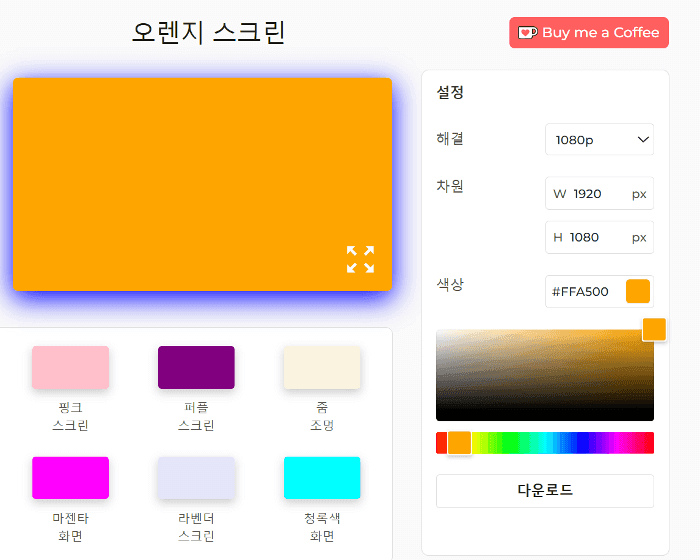This screenshot has width=700, height=560.
Task: Click the orange hue slider handle
Action: pos(459,443)
